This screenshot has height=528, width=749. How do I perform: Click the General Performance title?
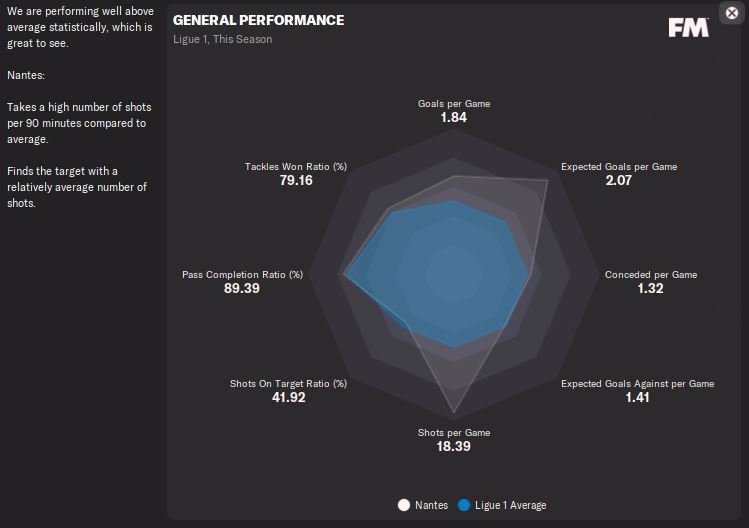pyautogui.click(x=258, y=20)
